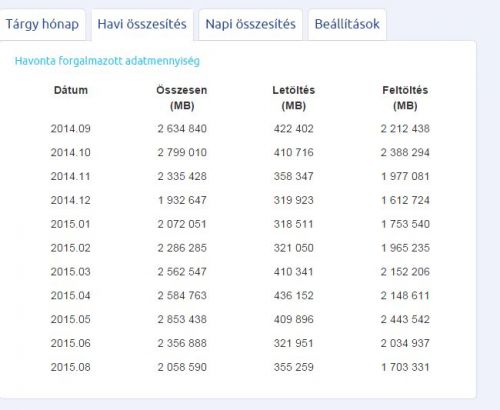Image resolution: width=500 pixels, height=410 pixels.
Task: Click the 2 335 428 total value
Action: [182, 176]
